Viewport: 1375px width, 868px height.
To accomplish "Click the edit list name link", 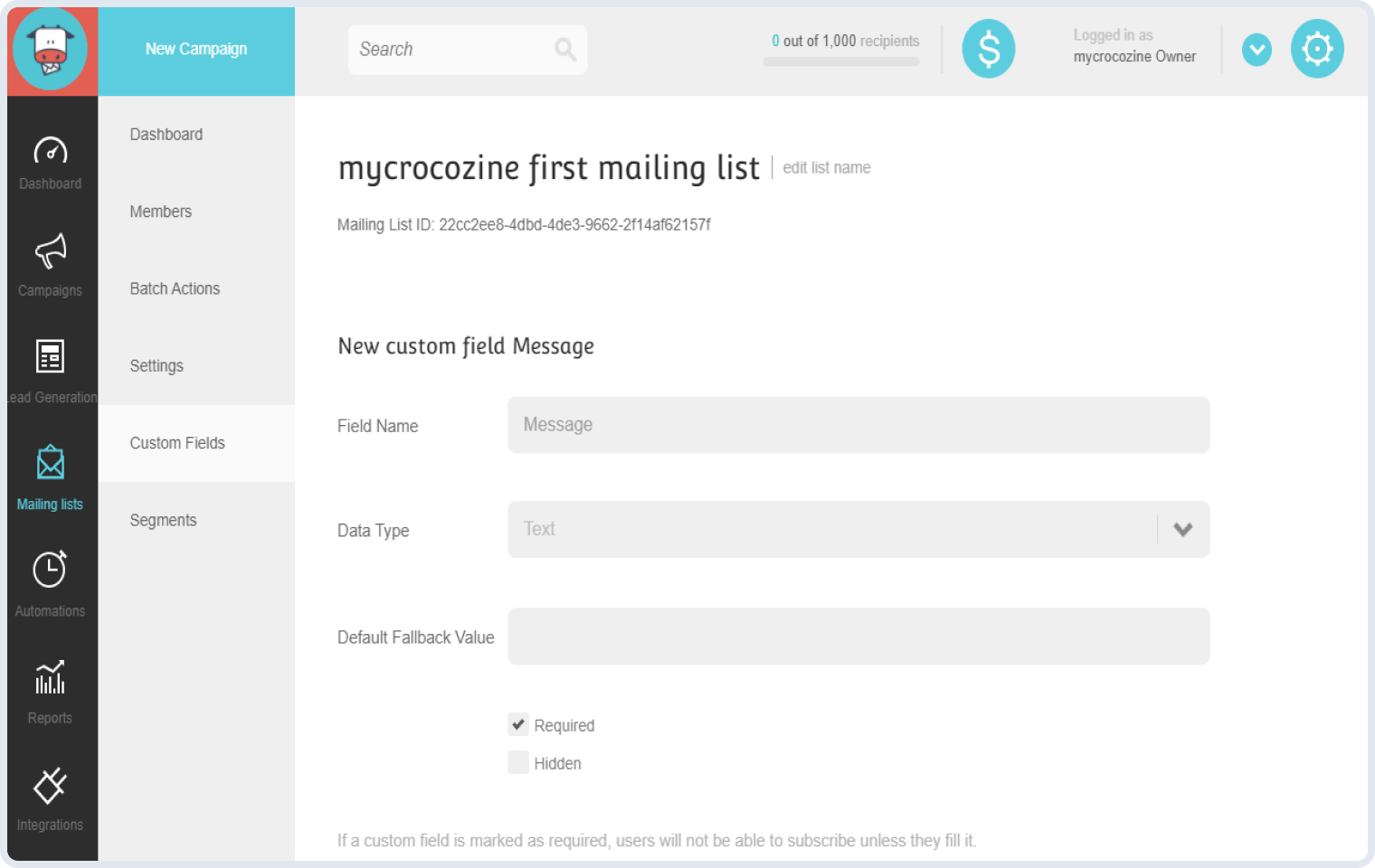I will point(826,167).
